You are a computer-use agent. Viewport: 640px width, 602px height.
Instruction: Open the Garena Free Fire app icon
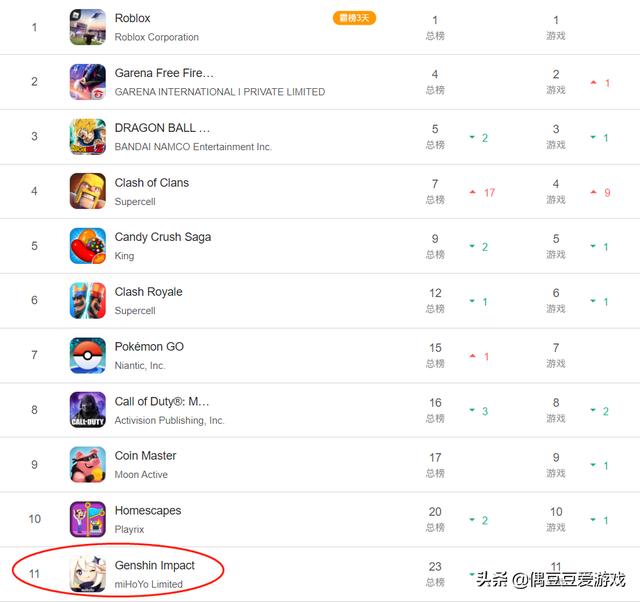[88, 82]
